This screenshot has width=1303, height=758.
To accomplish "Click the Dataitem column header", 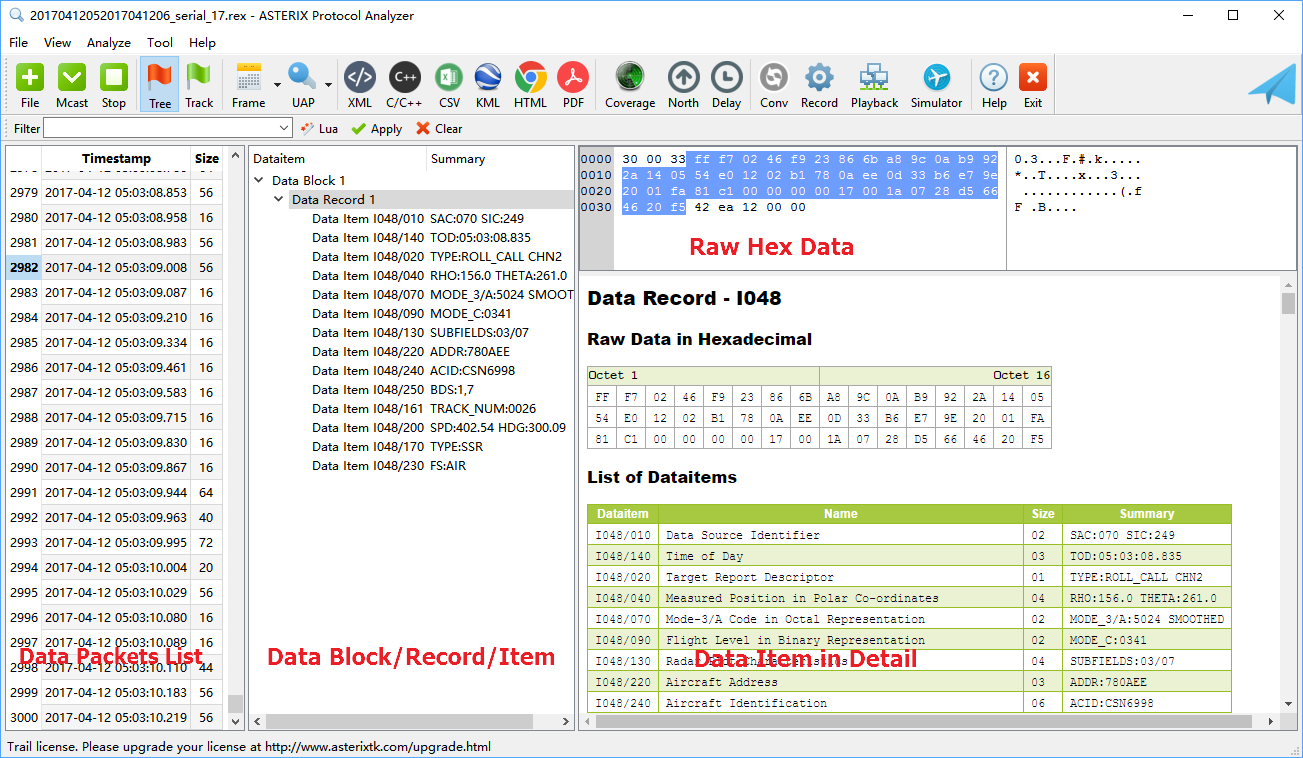I will tap(338, 159).
